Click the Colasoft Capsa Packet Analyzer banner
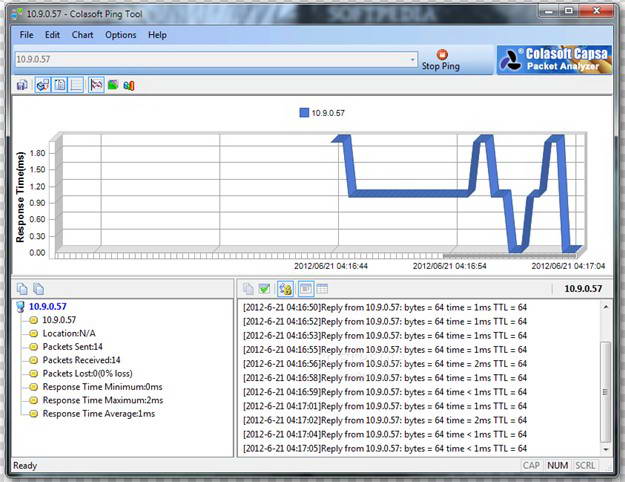Viewport: 625px width, 482px height. pos(554,60)
